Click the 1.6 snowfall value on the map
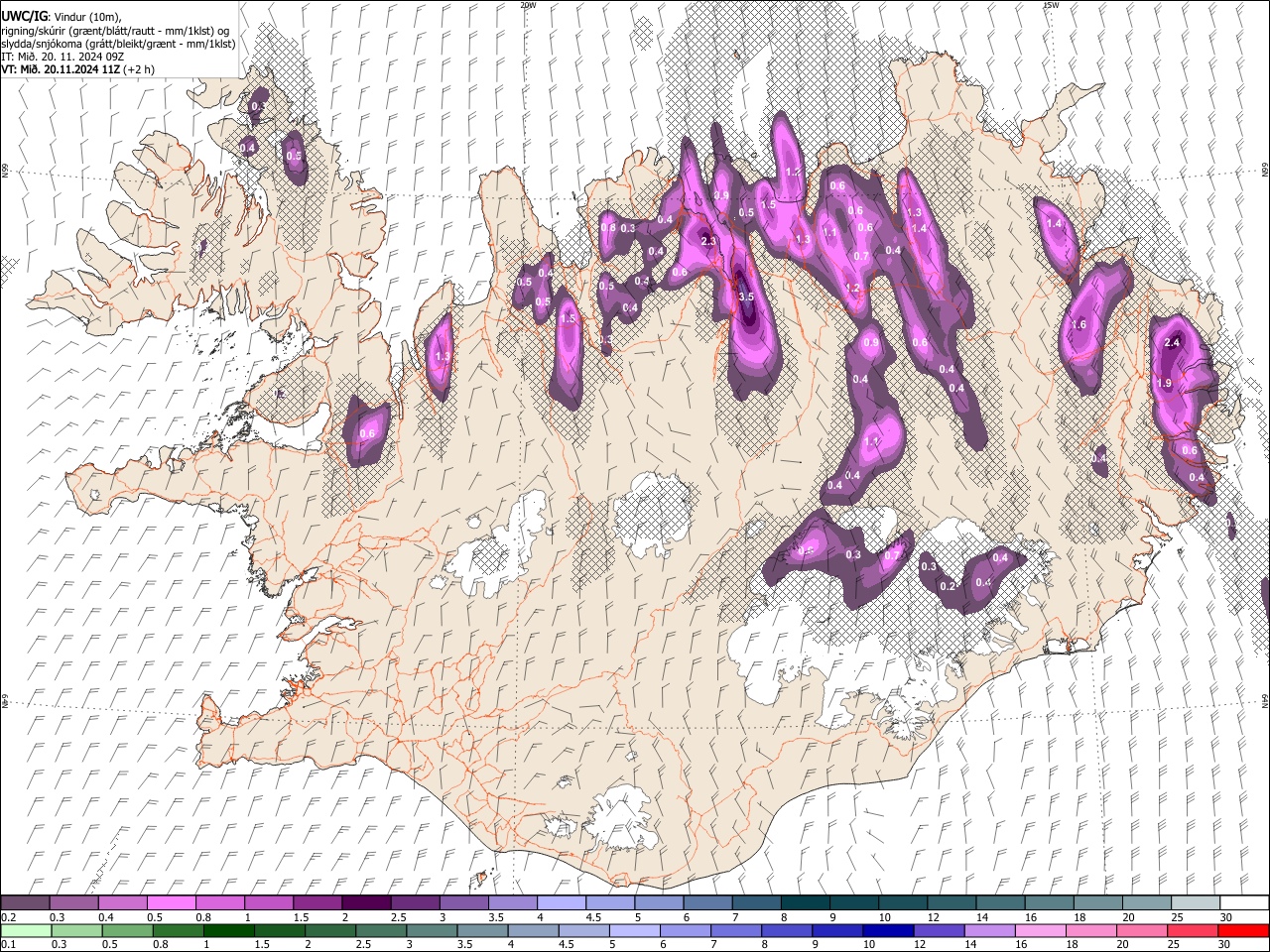 click(x=1079, y=324)
